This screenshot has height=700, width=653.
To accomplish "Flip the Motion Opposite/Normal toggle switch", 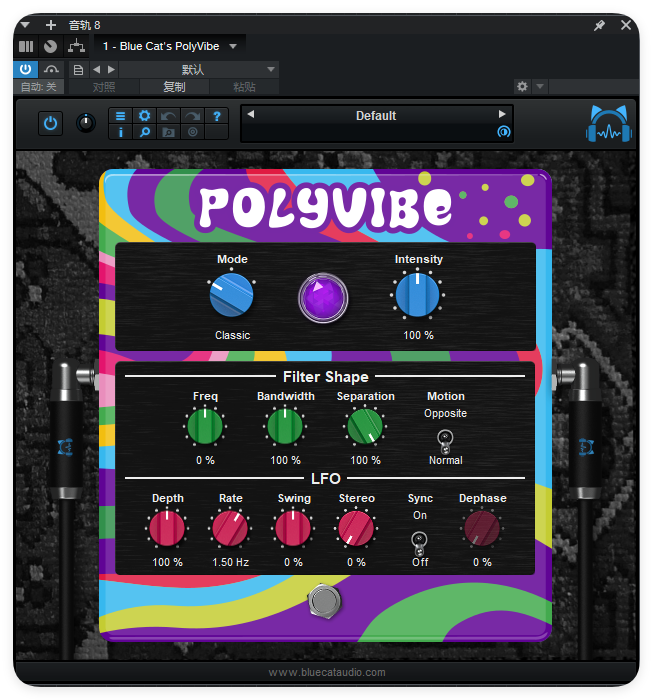I will pos(445,441).
